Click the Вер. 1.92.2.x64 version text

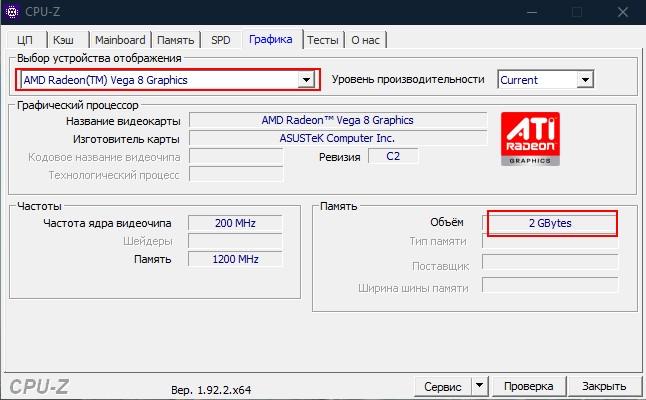211,390
